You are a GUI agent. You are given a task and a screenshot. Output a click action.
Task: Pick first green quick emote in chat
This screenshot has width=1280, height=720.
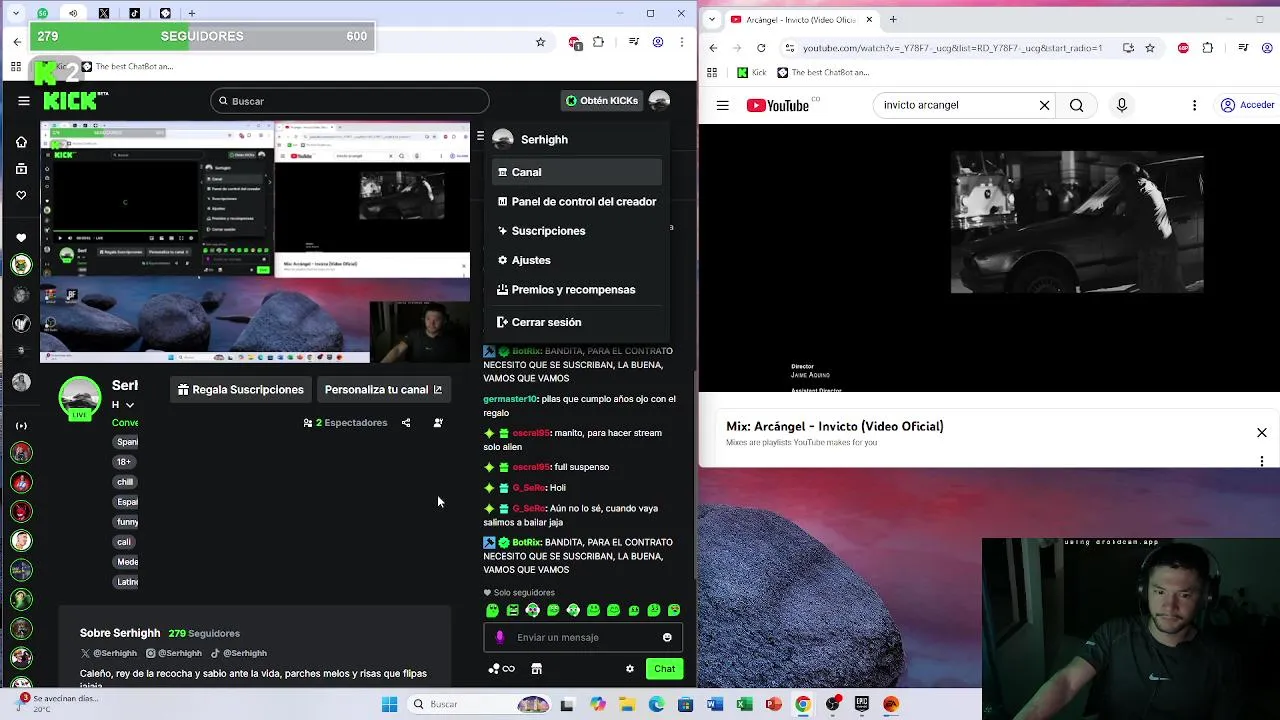point(492,610)
